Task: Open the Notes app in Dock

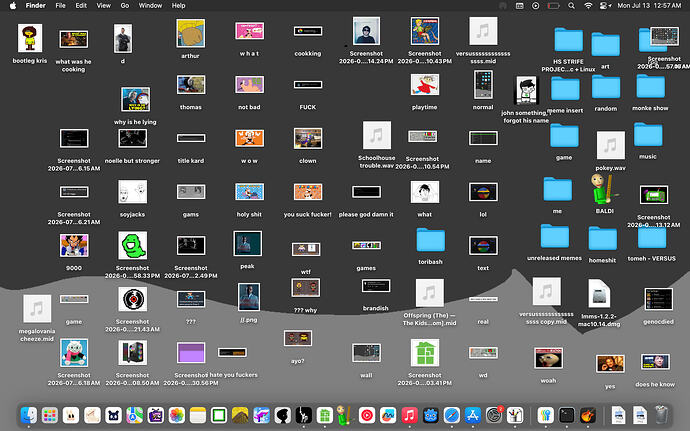Action: (198, 415)
